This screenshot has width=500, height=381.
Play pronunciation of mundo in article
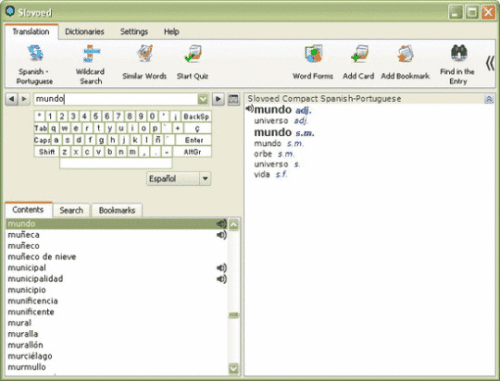click(249, 109)
